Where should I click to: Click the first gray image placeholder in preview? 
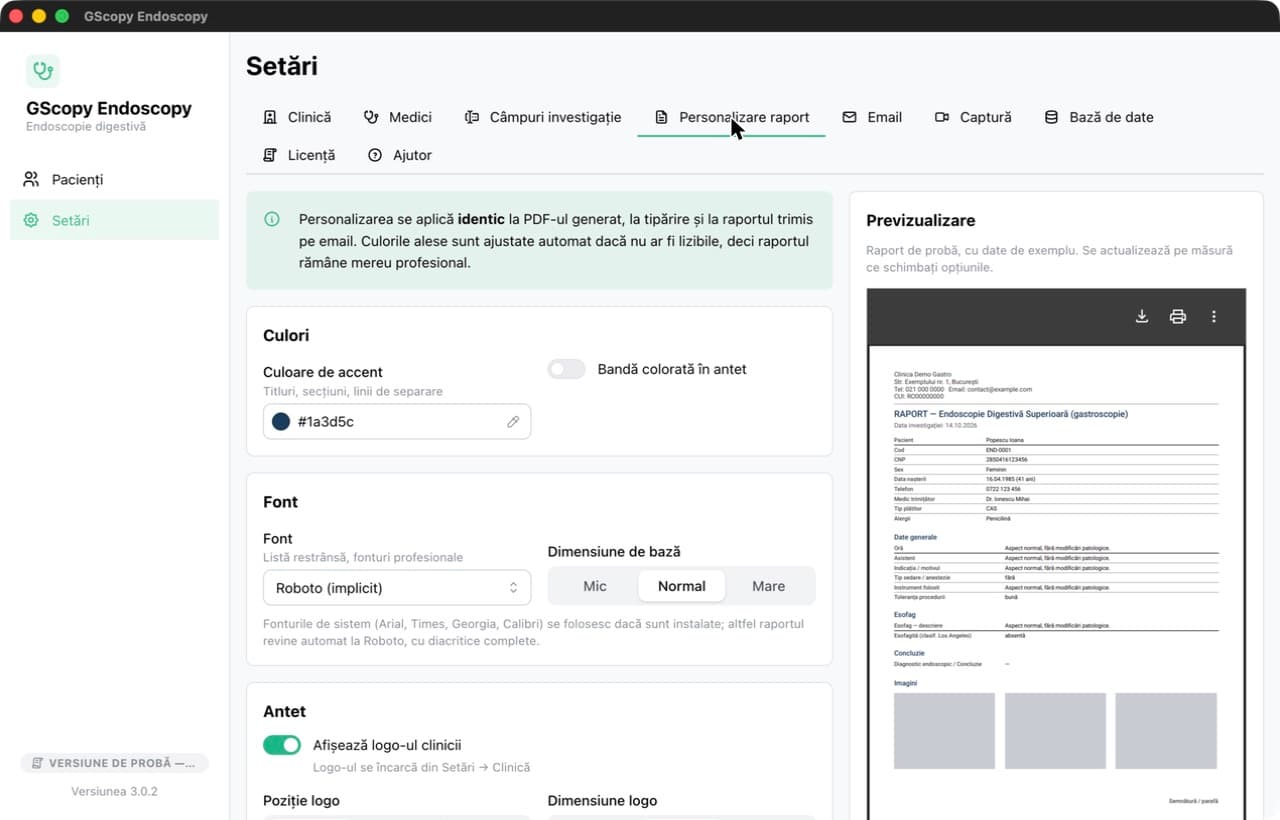pos(944,731)
